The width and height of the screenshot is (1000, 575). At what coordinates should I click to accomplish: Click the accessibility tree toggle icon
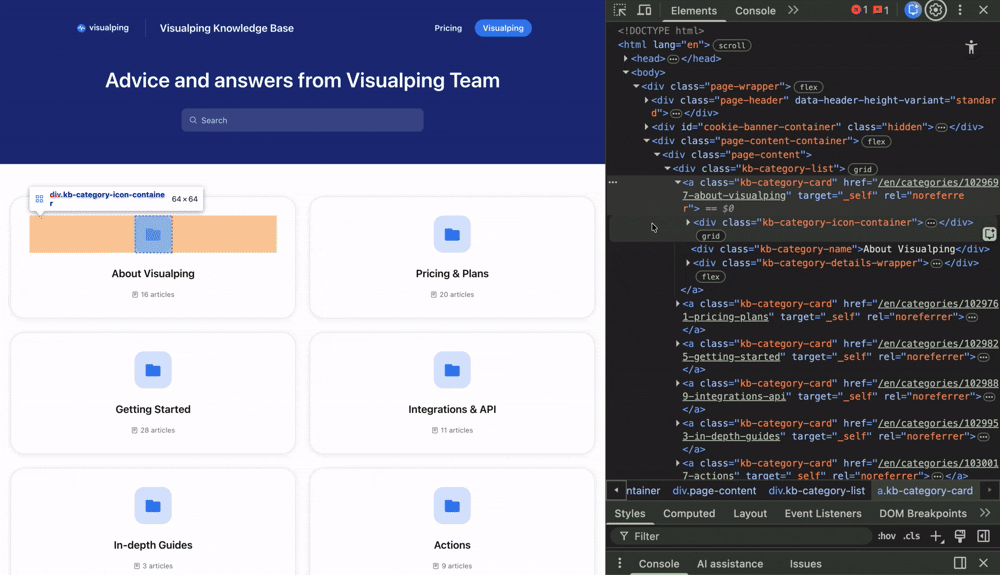click(x=971, y=47)
